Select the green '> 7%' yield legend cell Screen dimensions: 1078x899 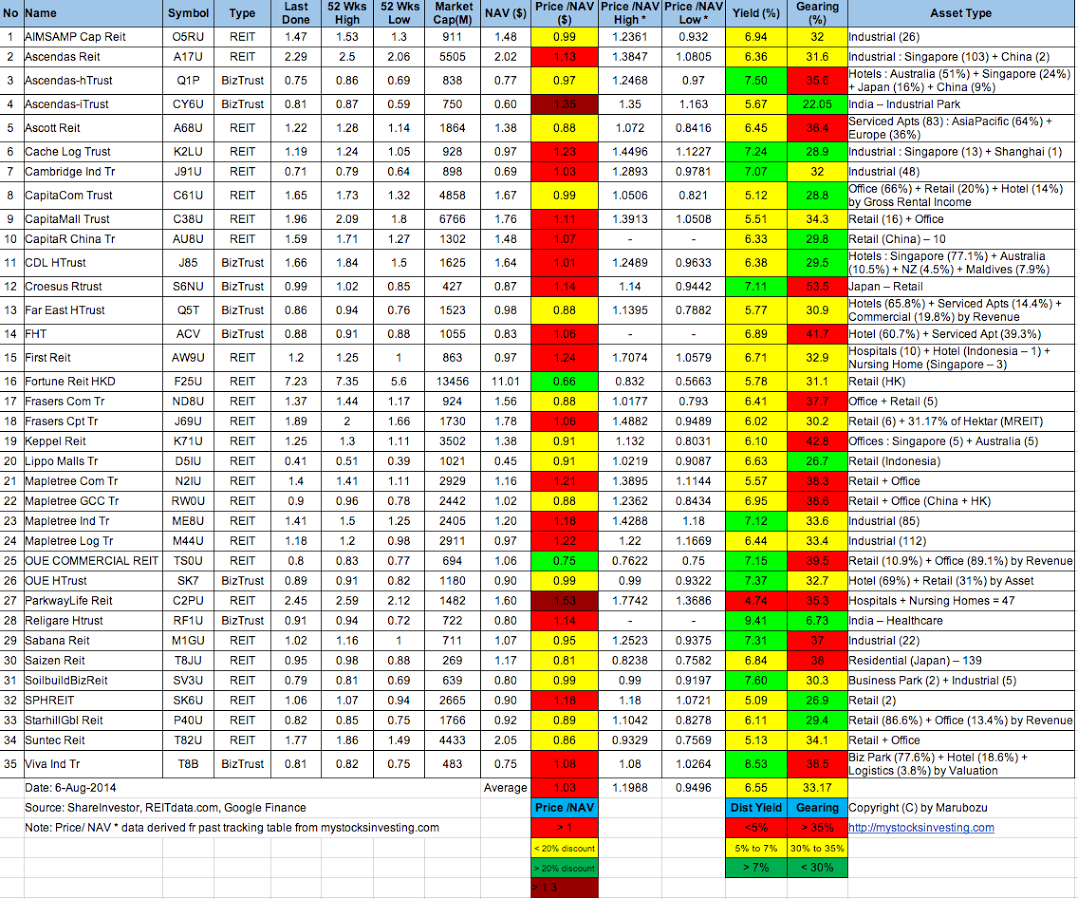tap(756, 868)
